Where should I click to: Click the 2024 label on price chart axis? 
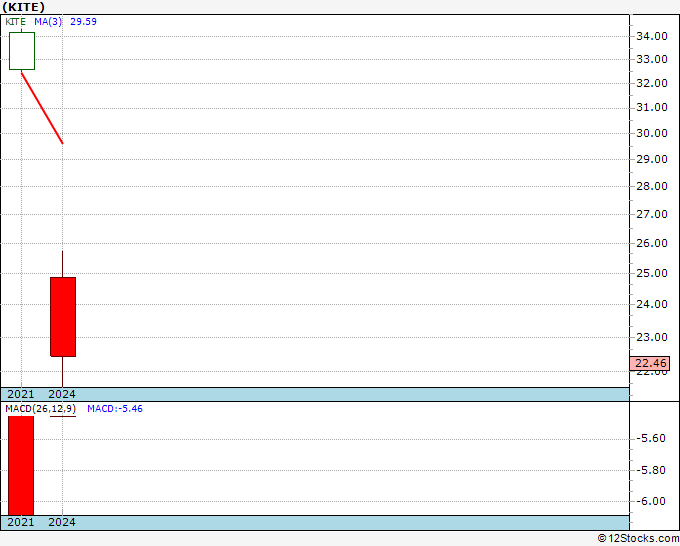62,394
